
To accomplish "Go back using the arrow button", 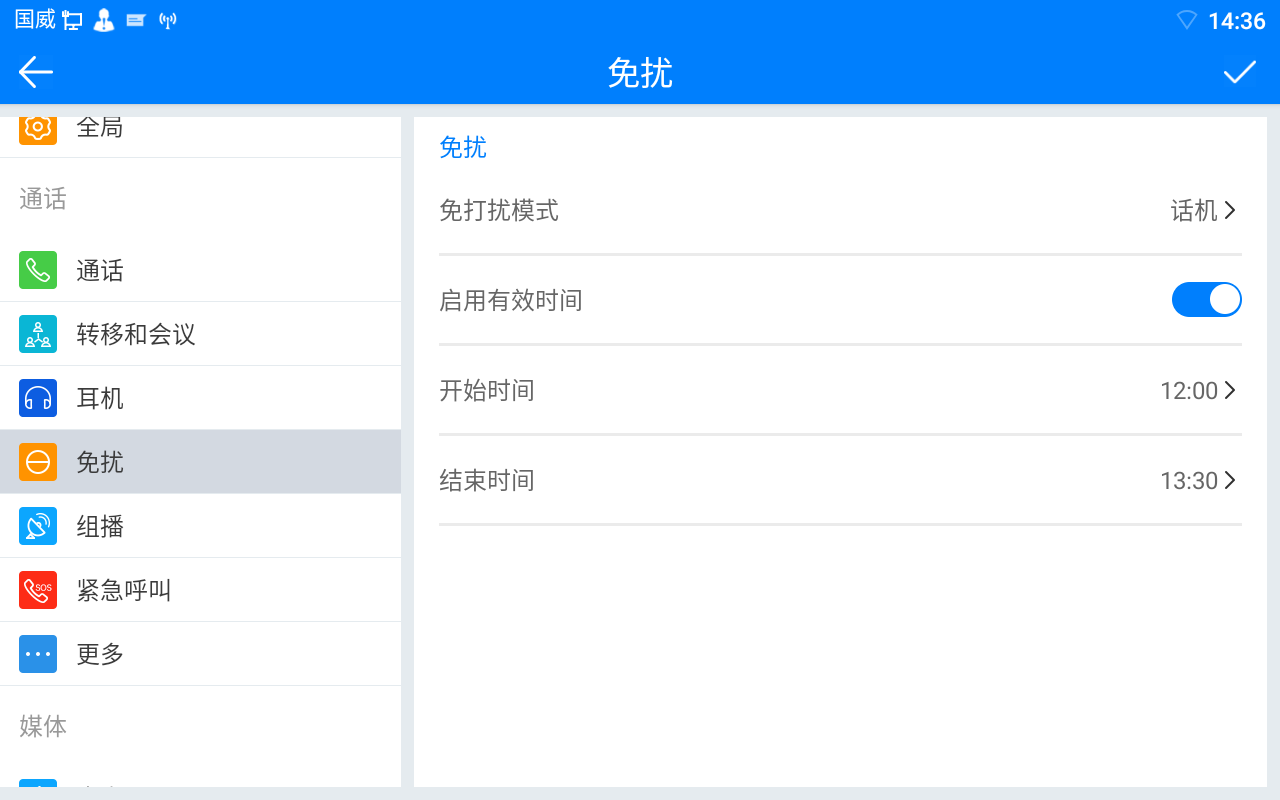I will tap(35, 71).
